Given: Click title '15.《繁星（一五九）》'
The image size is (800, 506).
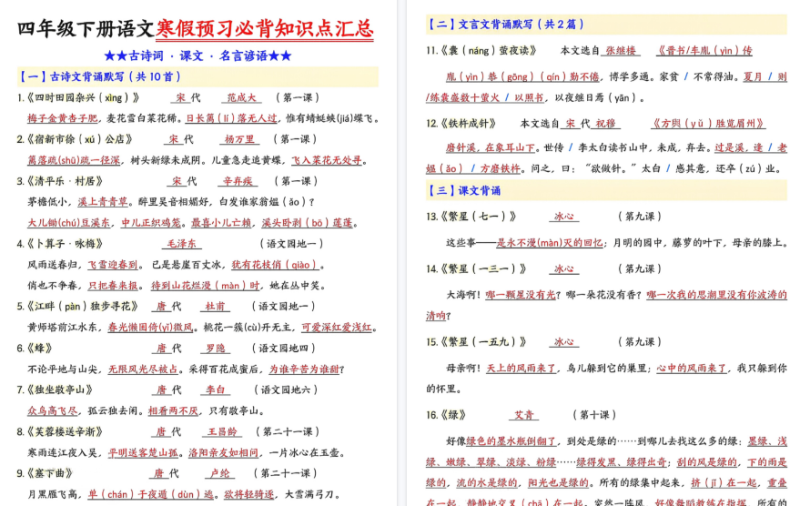Looking at the screenshot, I should 476,342.
